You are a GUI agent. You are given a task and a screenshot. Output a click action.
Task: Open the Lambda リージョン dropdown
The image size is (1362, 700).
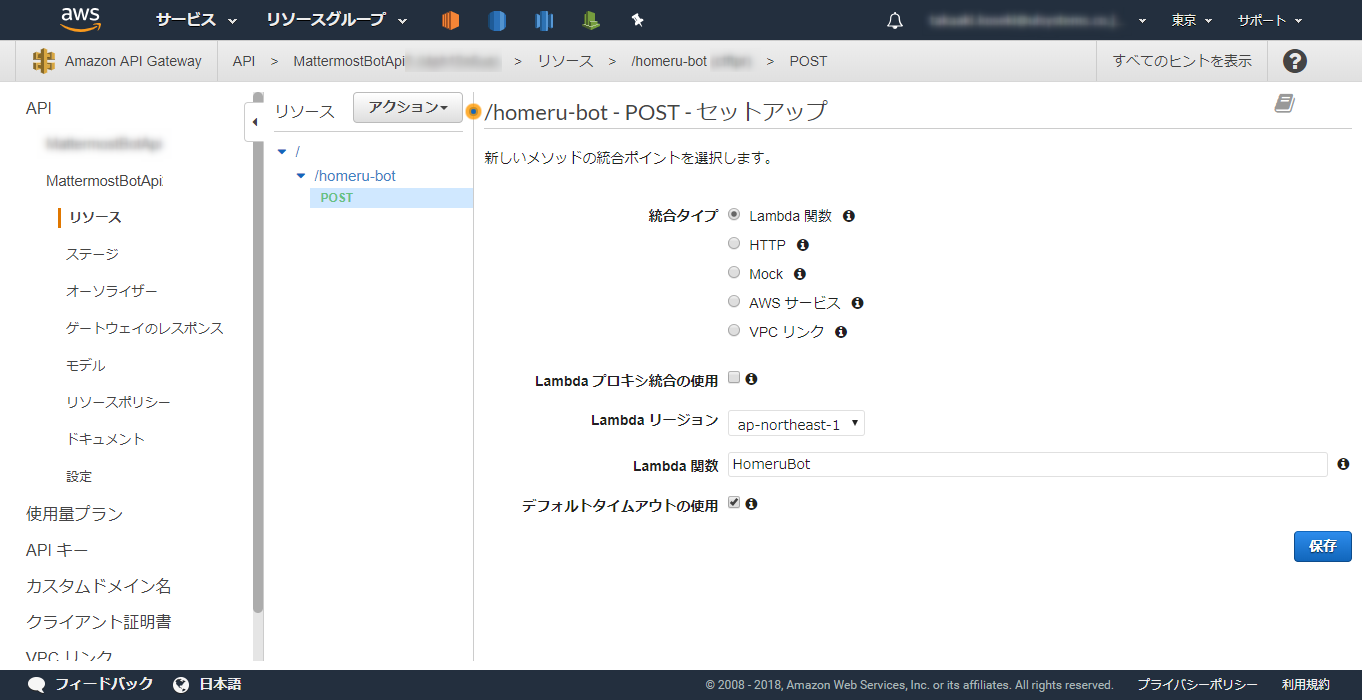[796, 423]
